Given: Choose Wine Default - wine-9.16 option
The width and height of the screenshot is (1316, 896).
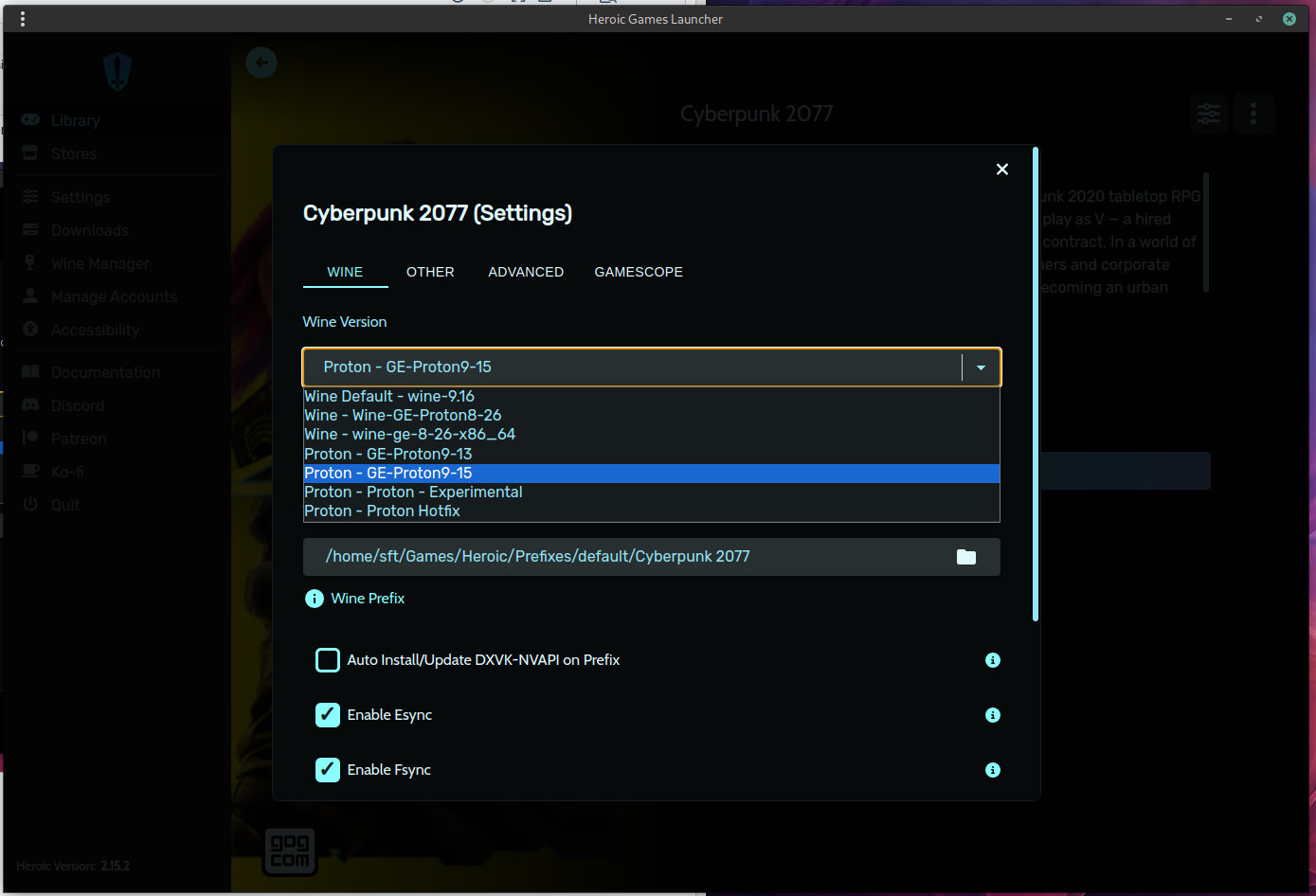Looking at the screenshot, I should tap(651, 397).
